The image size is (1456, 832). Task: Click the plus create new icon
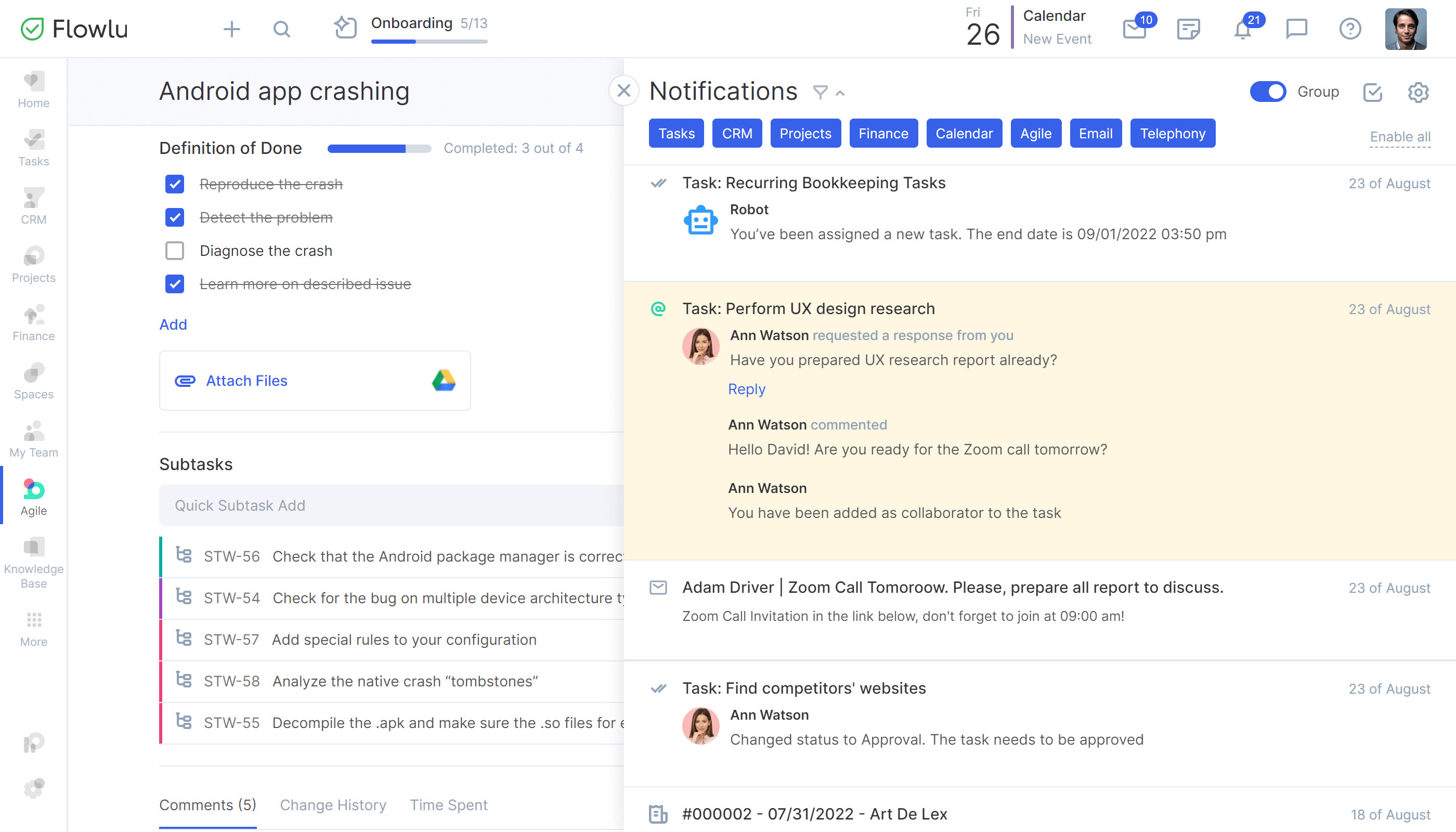(x=231, y=29)
